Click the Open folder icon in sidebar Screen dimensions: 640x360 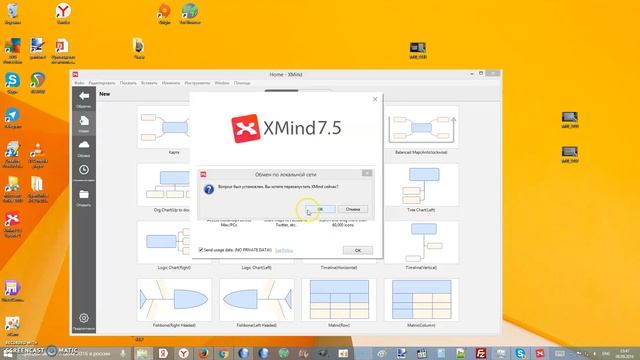pos(84,195)
